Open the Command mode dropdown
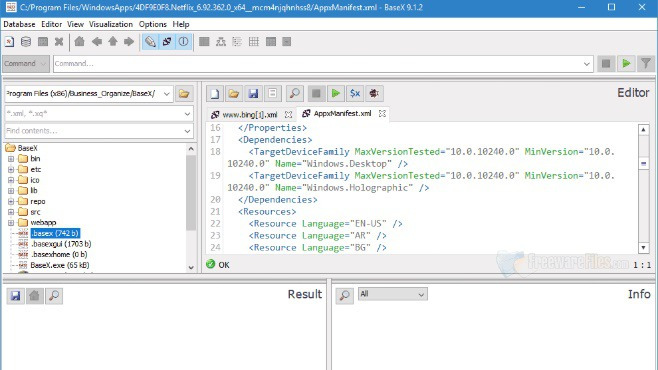The image size is (658, 370). [26, 64]
